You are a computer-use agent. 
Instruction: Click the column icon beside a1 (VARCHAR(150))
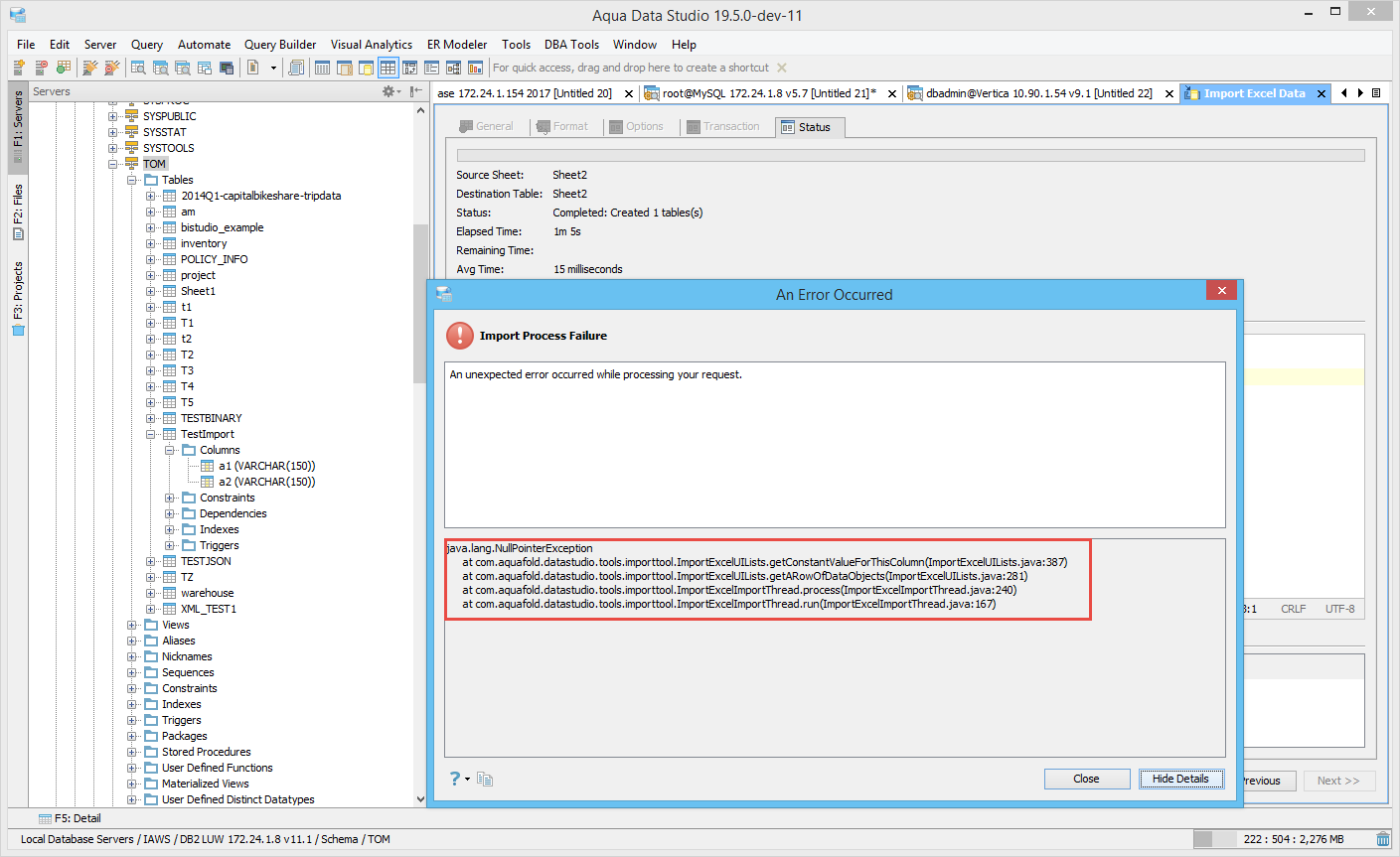coord(208,466)
